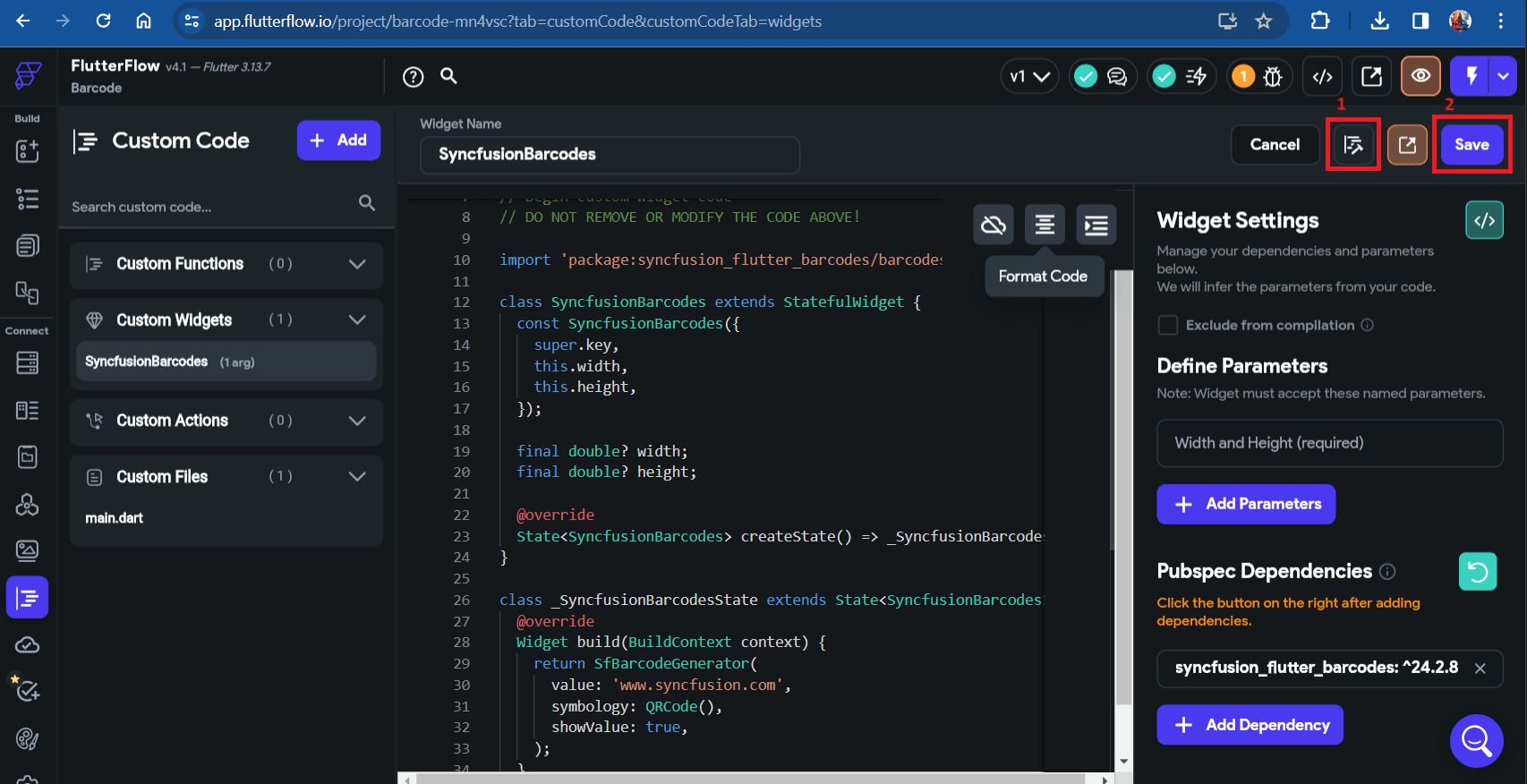Open the project issues bug icon

pos(1272,77)
